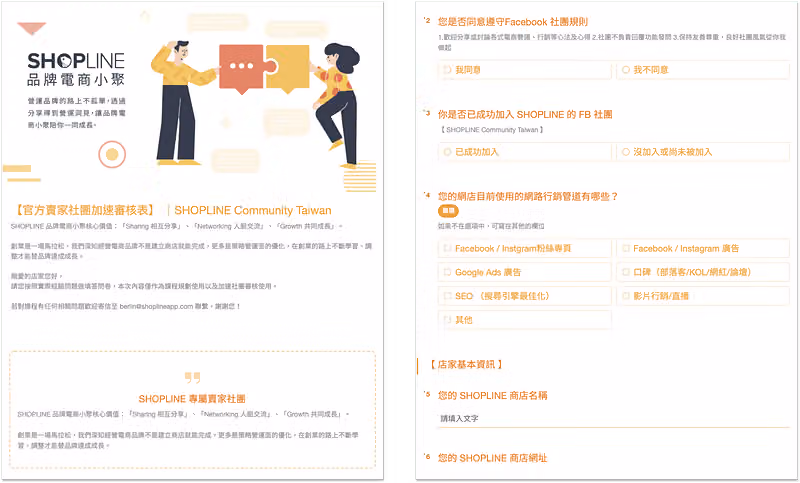Click the orange multi-select badge under question 4
Screen dimensions: 800x483
pyautogui.click(x=448, y=211)
